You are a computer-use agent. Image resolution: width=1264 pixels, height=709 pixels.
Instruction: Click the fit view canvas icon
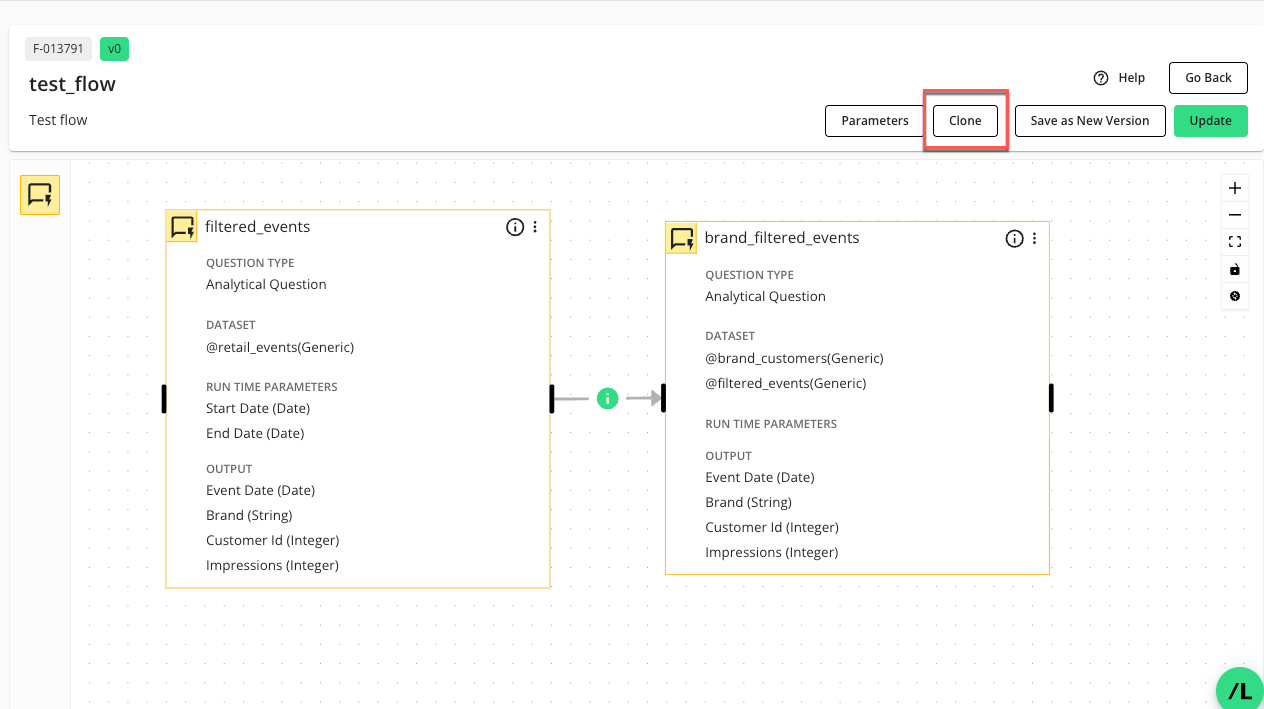tap(1235, 242)
